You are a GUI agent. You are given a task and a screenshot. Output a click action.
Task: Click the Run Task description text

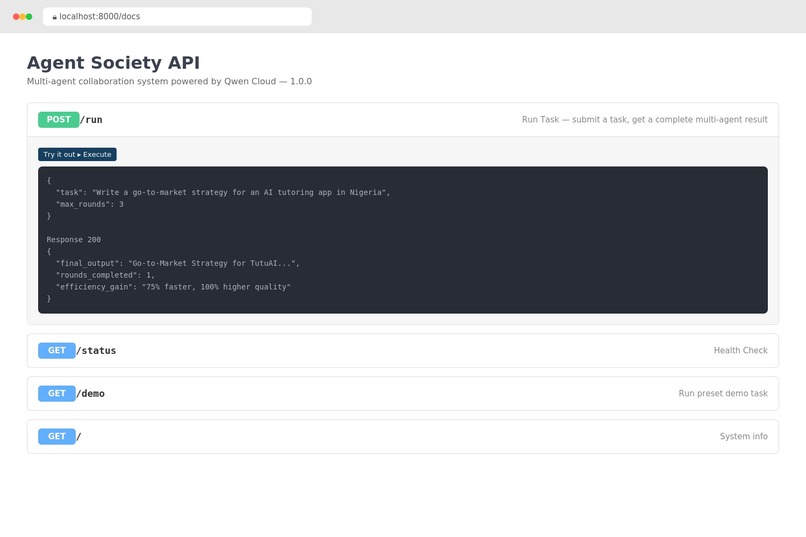click(645, 120)
